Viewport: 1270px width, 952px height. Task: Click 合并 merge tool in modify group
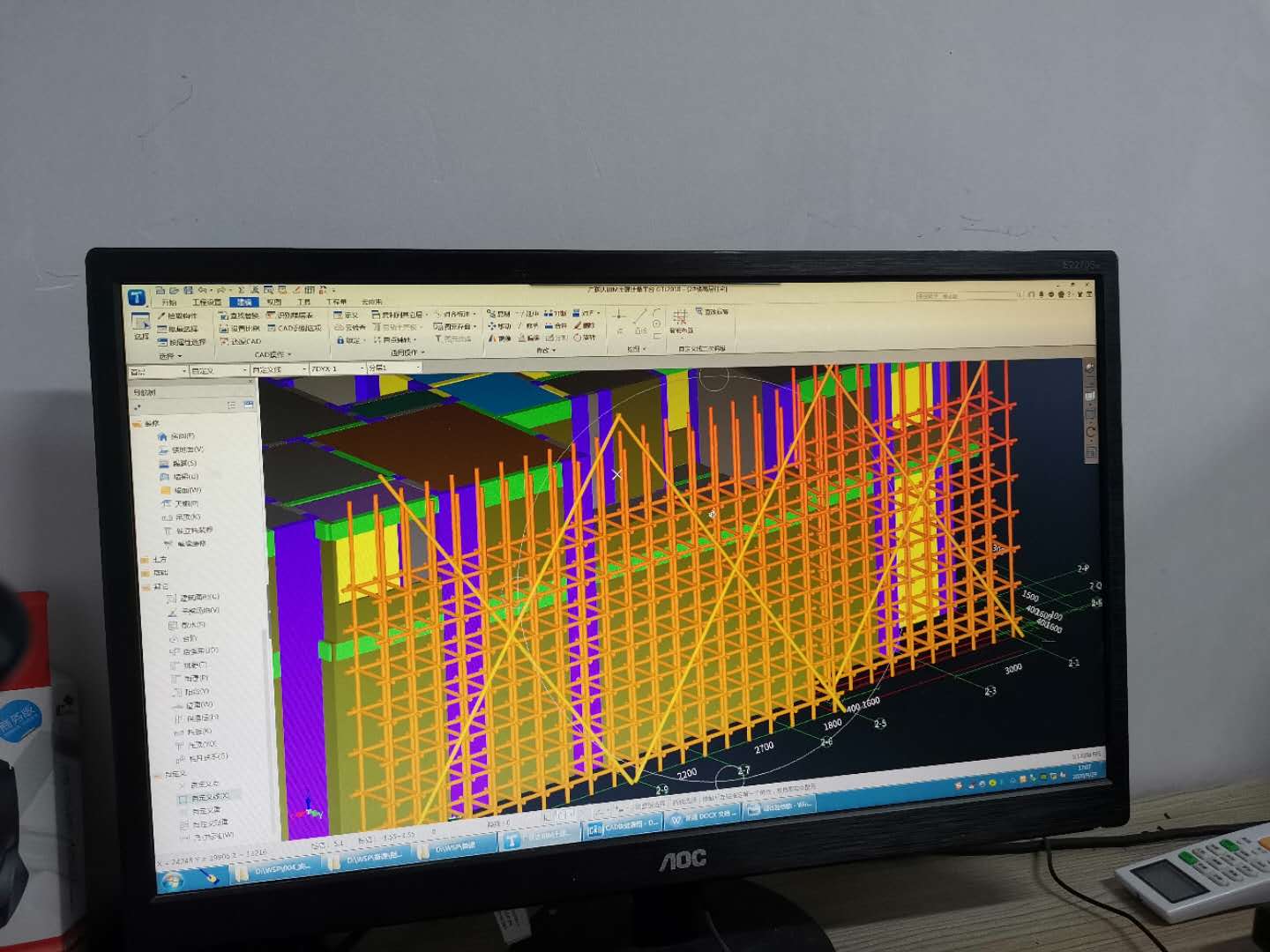(556, 325)
